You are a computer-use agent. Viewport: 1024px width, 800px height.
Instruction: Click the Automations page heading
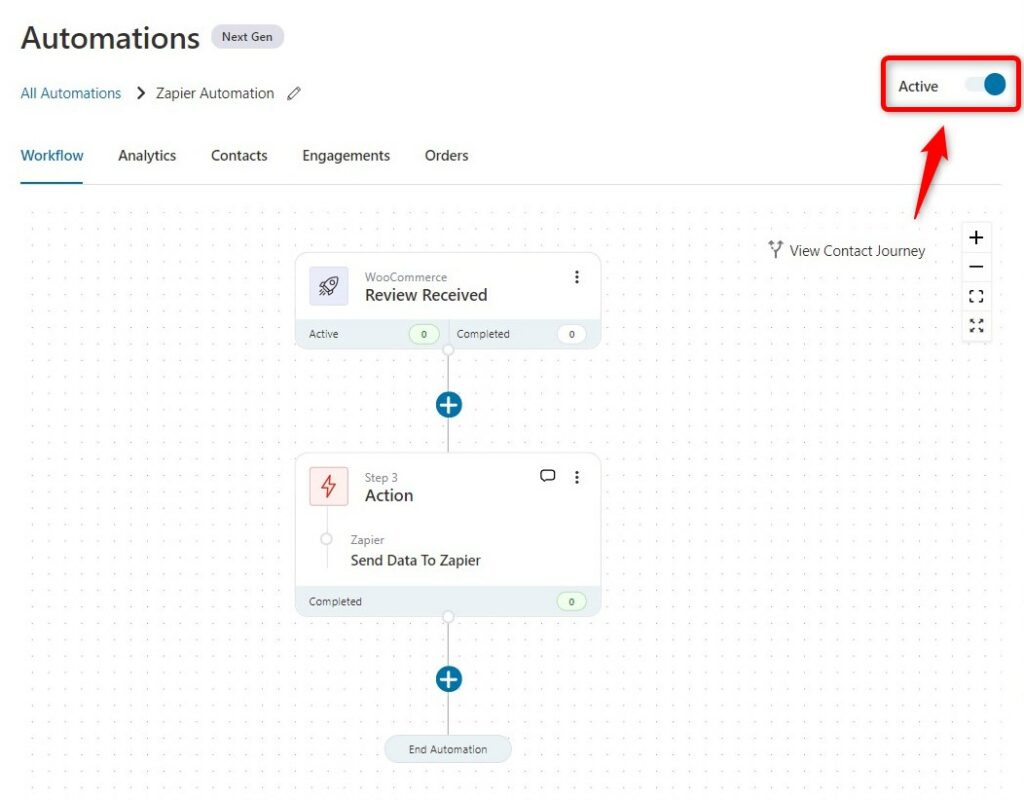coord(110,38)
